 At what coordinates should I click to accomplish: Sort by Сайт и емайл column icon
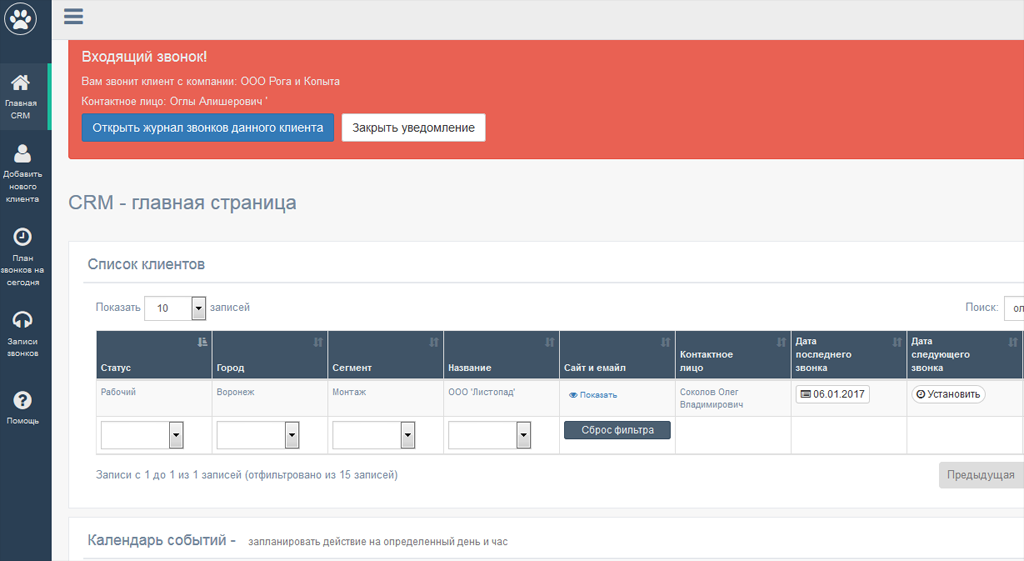point(665,342)
